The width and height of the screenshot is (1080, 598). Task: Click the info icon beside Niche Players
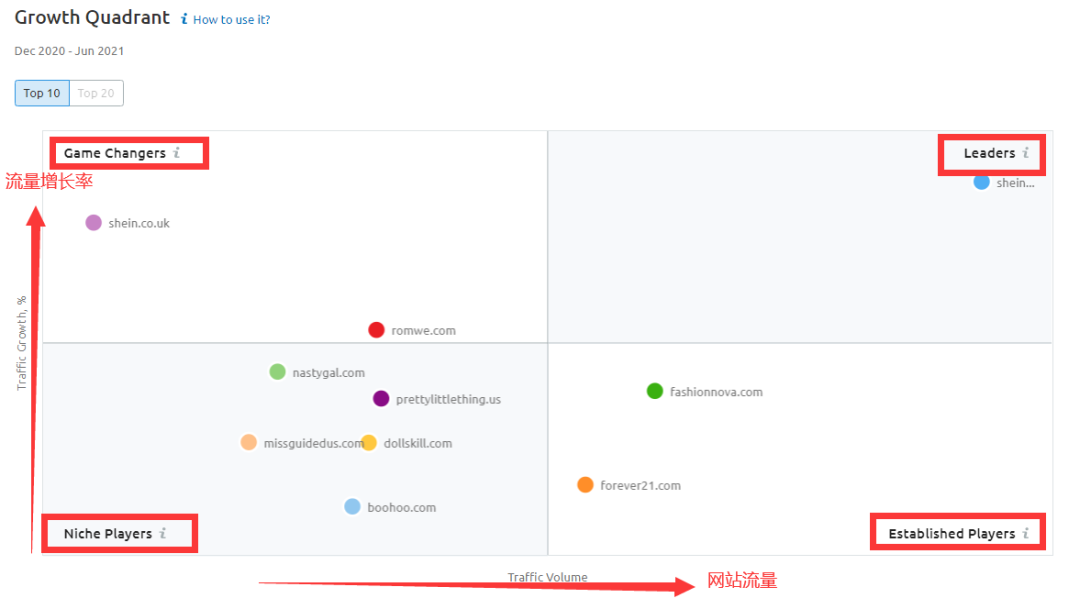[x=163, y=533]
